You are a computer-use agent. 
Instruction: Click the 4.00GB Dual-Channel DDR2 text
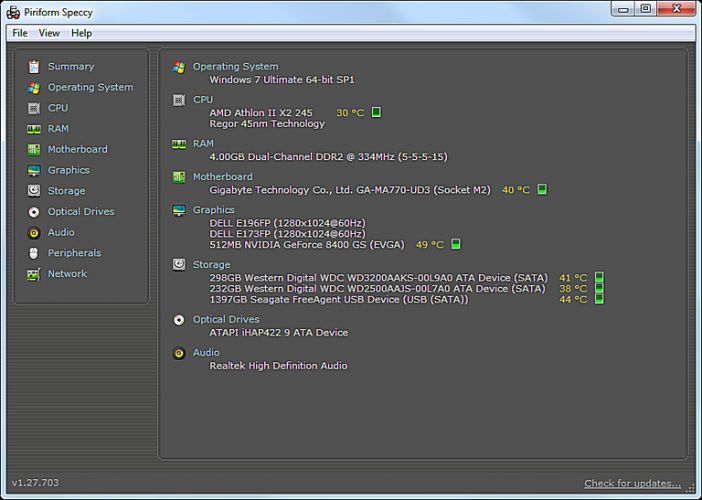click(x=328, y=157)
